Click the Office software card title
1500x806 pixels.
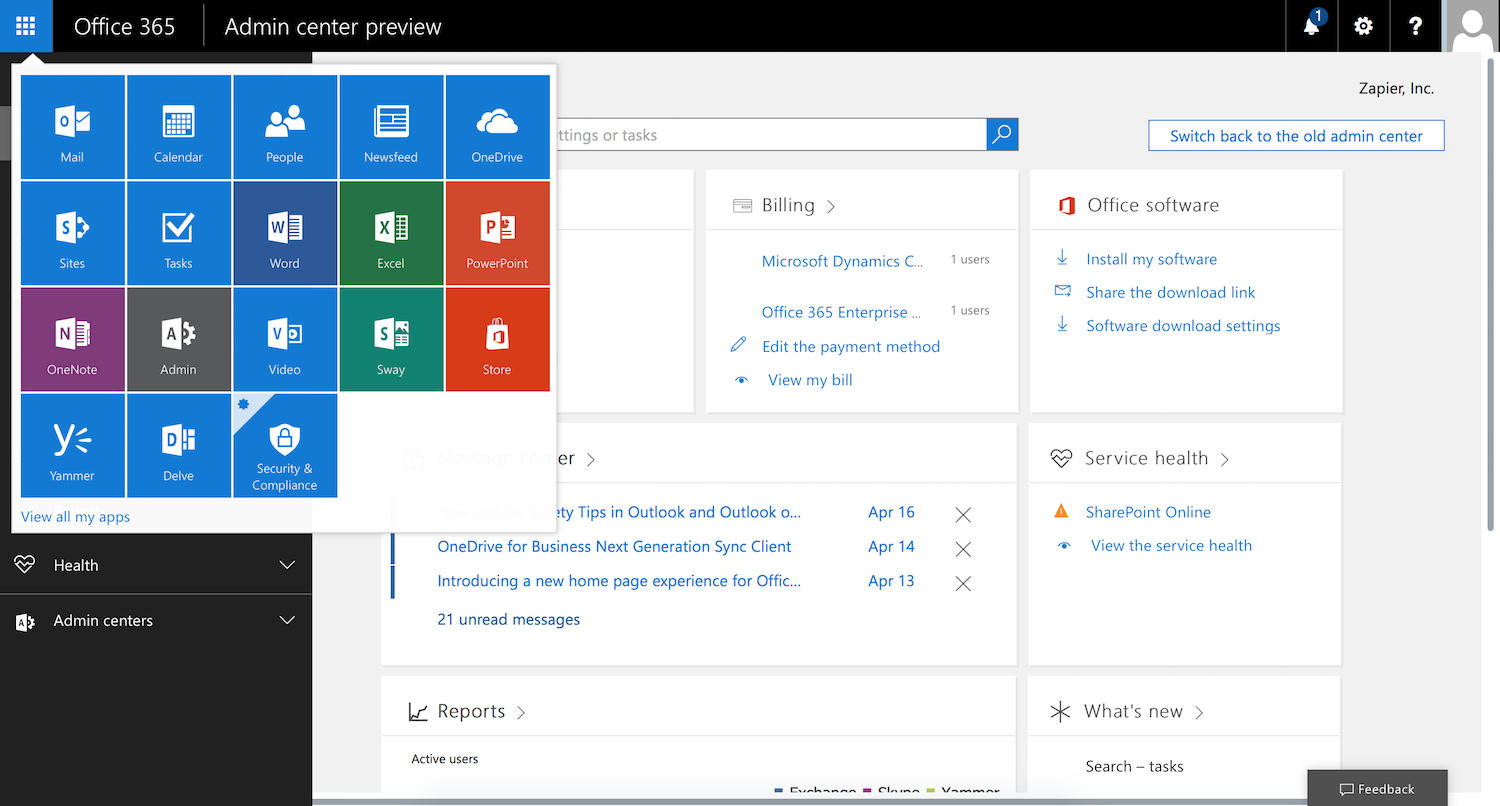click(x=1153, y=205)
